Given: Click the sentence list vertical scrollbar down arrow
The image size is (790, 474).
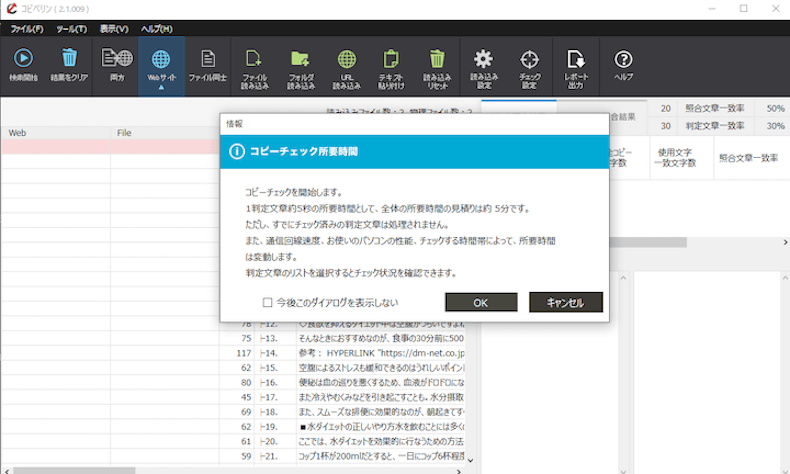Looking at the screenshot, I should [x=470, y=460].
